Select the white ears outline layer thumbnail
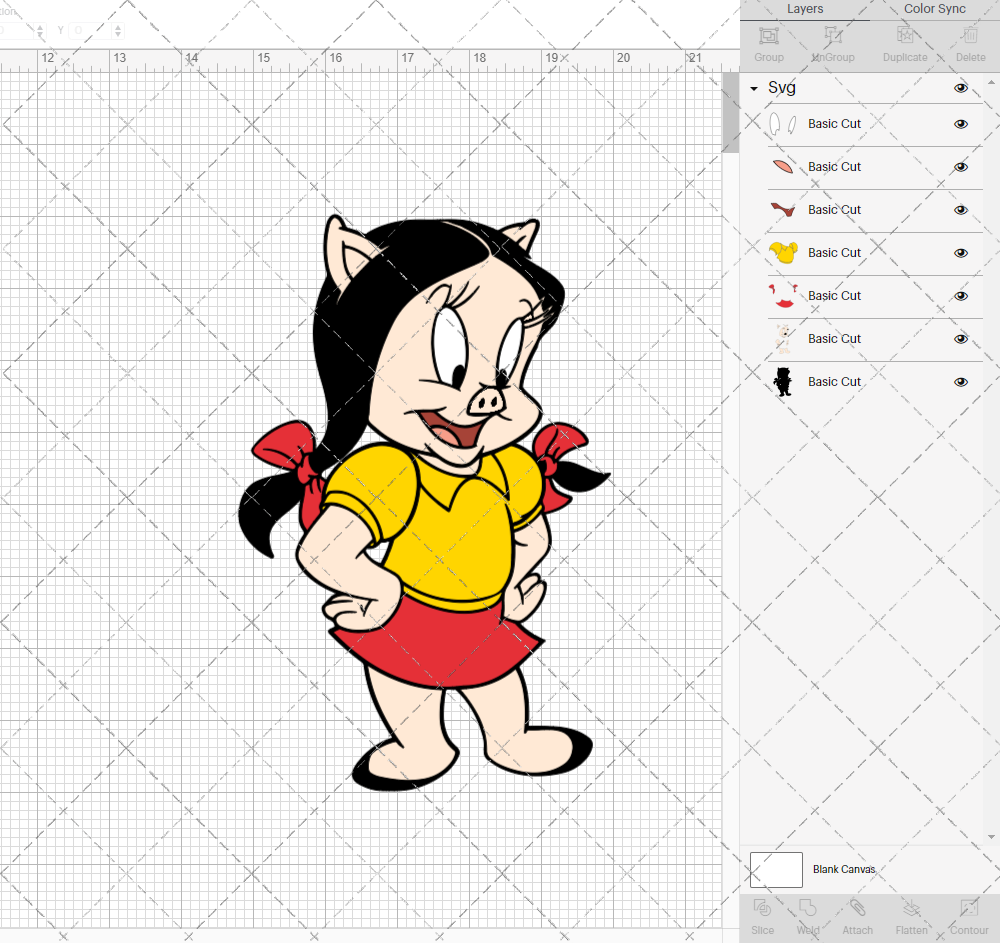Viewport: 1000px width, 943px height. (x=783, y=124)
